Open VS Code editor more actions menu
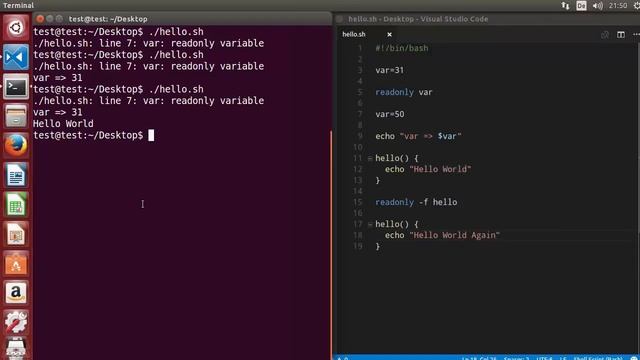The image size is (640, 360). pyautogui.click(x=636, y=35)
